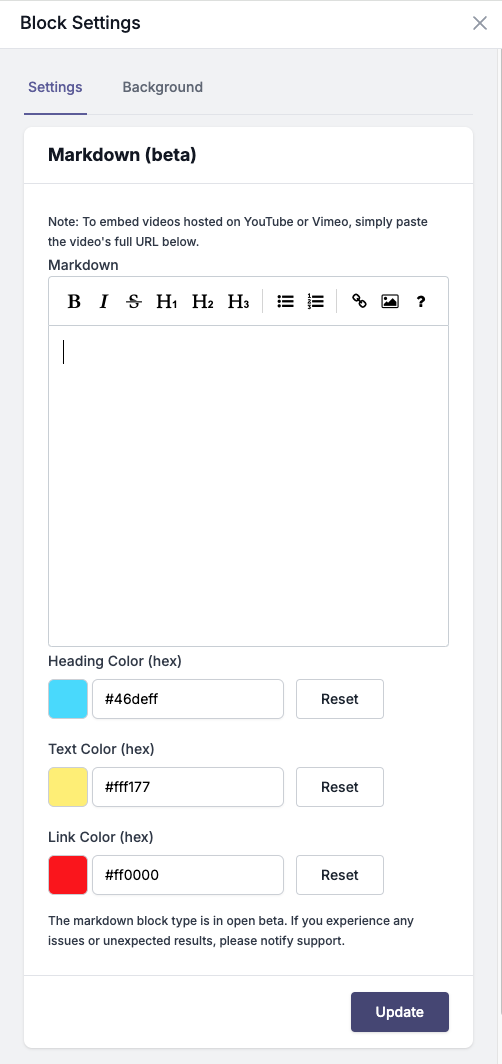The width and height of the screenshot is (502, 1064).
Task: Insert a numbered list
Action: coord(315,301)
